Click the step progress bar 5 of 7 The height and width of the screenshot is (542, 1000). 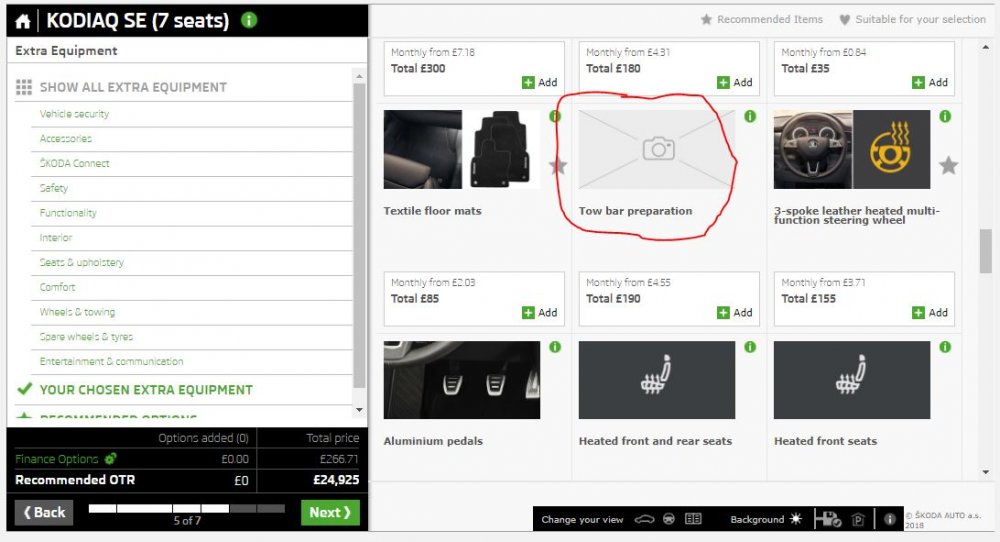coord(187,508)
